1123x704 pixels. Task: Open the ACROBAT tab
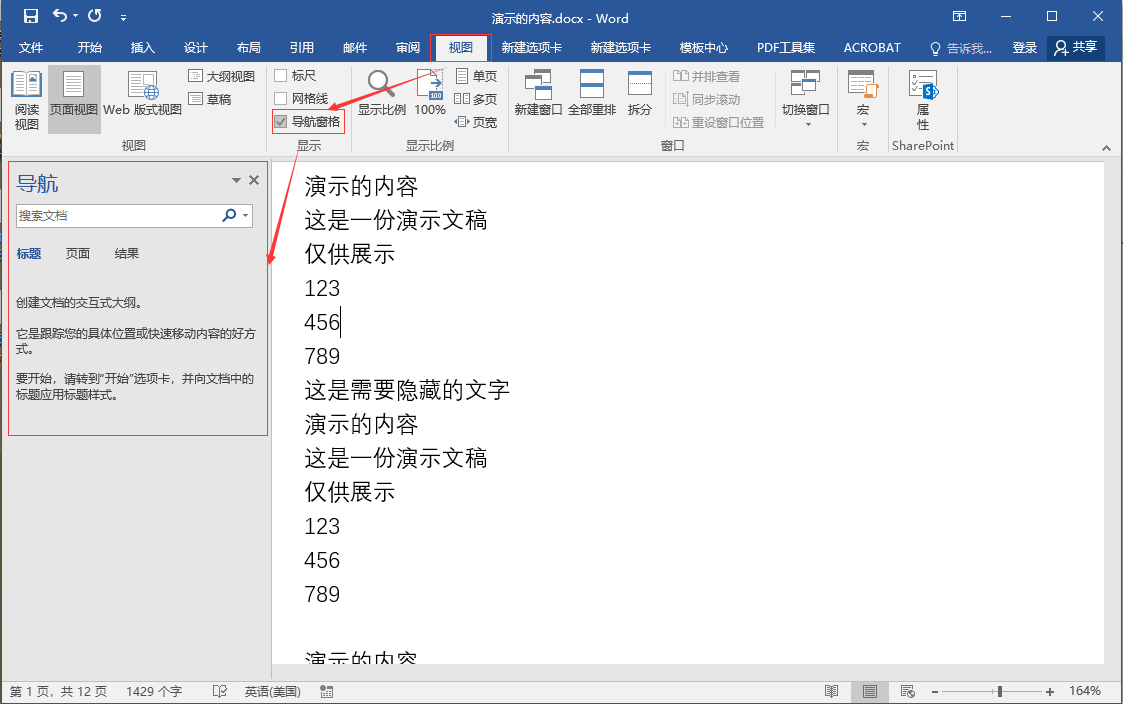pyautogui.click(x=872, y=47)
